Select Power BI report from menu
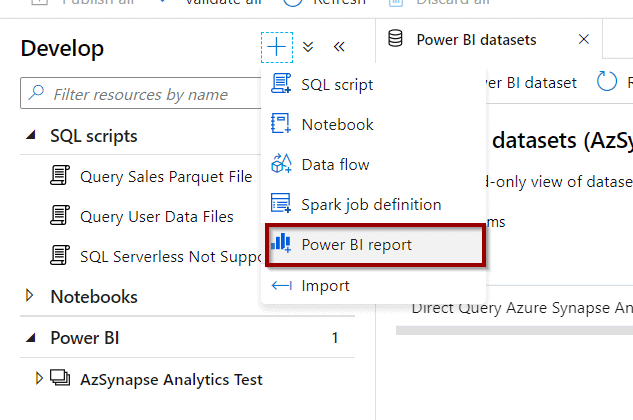 [x=375, y=245]
